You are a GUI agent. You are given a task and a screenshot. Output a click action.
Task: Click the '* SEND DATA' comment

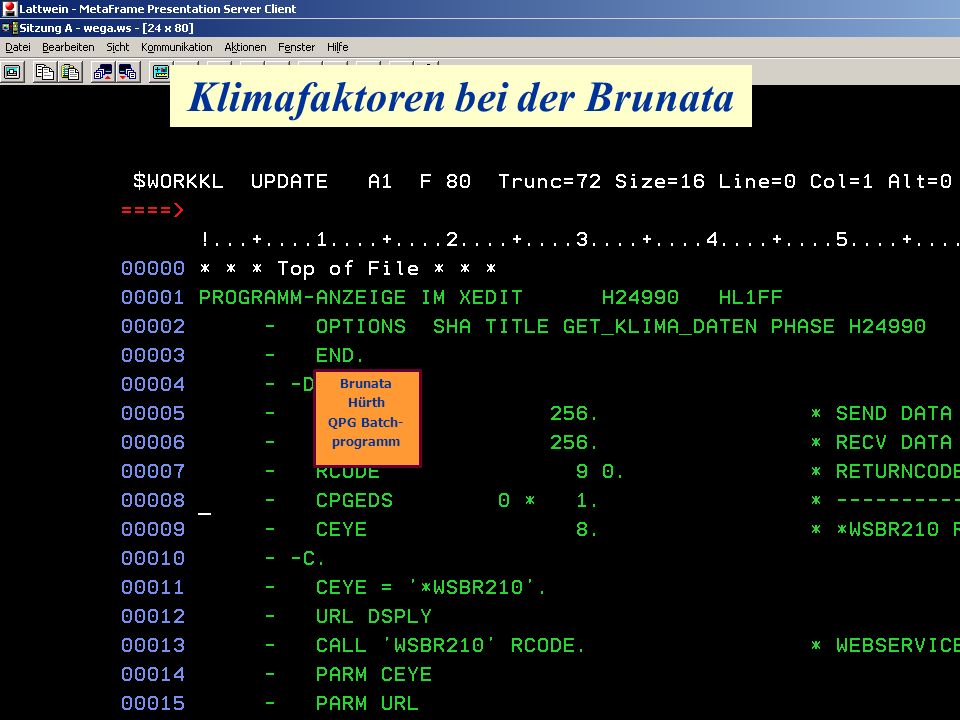pyautogui.click(x=882, y=413)
